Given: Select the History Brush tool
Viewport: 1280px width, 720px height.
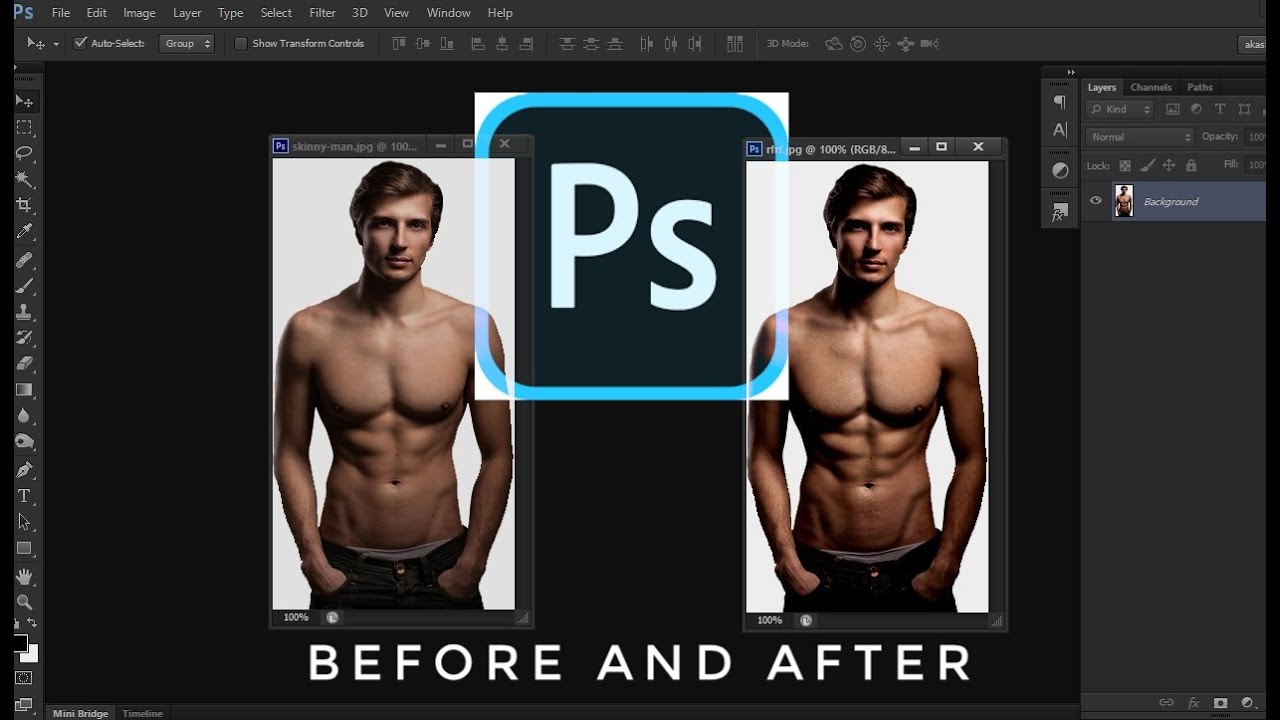Looking at the screenshot, I should tap(24, 338).
